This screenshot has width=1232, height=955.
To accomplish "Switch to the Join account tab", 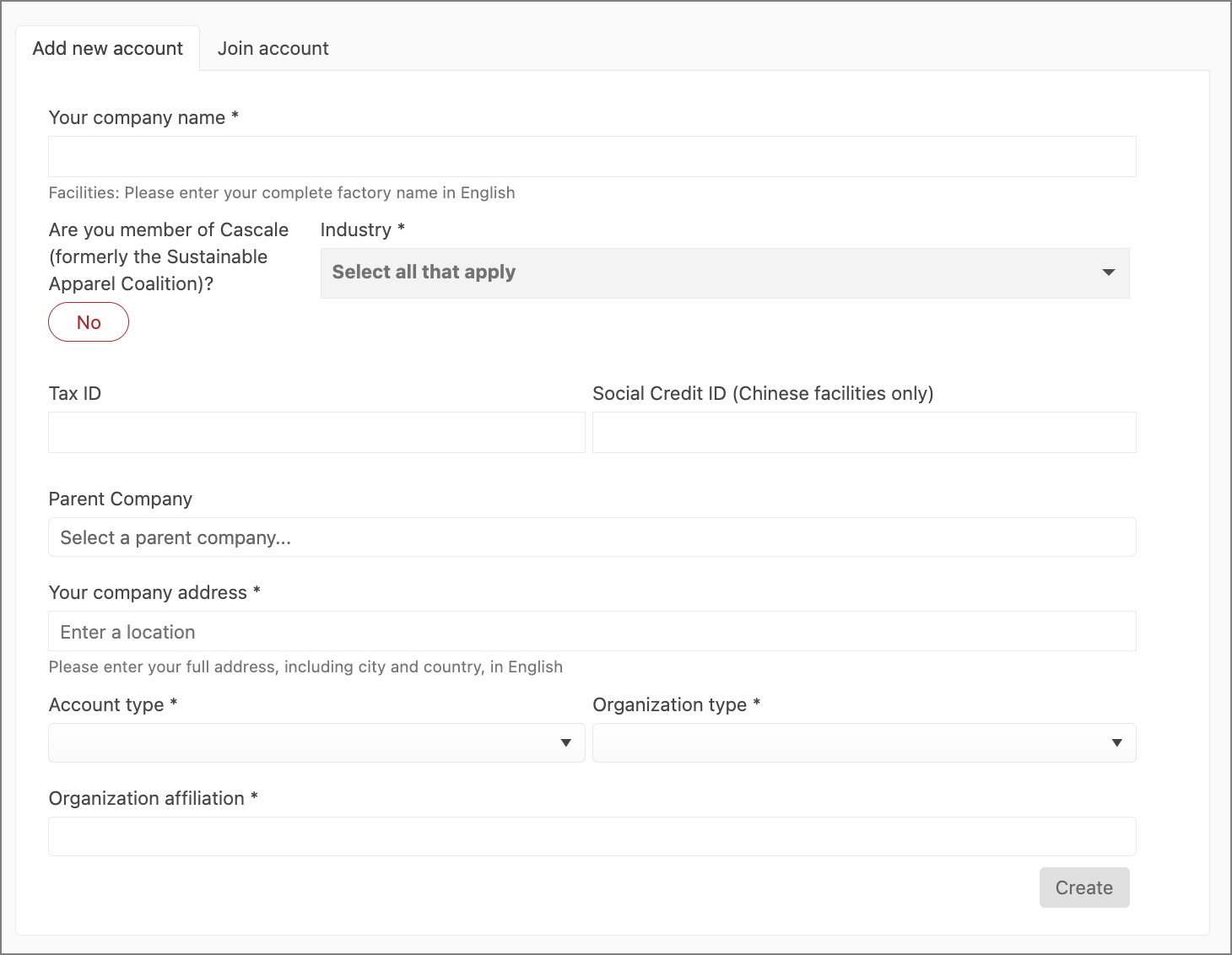I will tap(273, 48).
